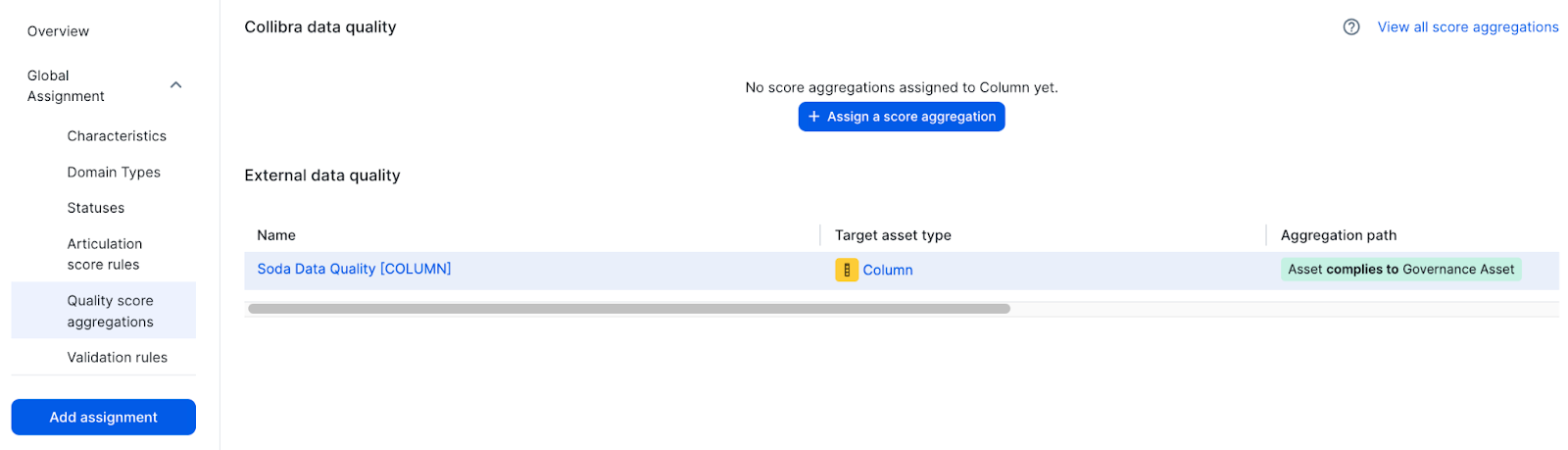Click the Column asset type link
The width and height of the screenshot is (1568, 450).
(x=888, y=271)
